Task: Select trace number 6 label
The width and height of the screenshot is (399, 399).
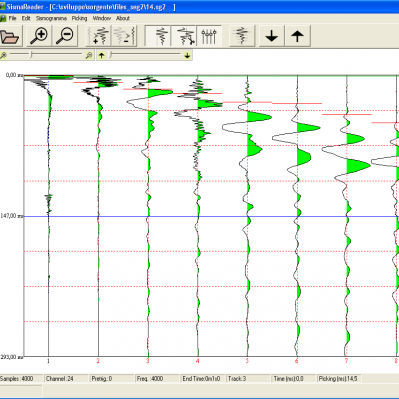Action: point(297,361)
